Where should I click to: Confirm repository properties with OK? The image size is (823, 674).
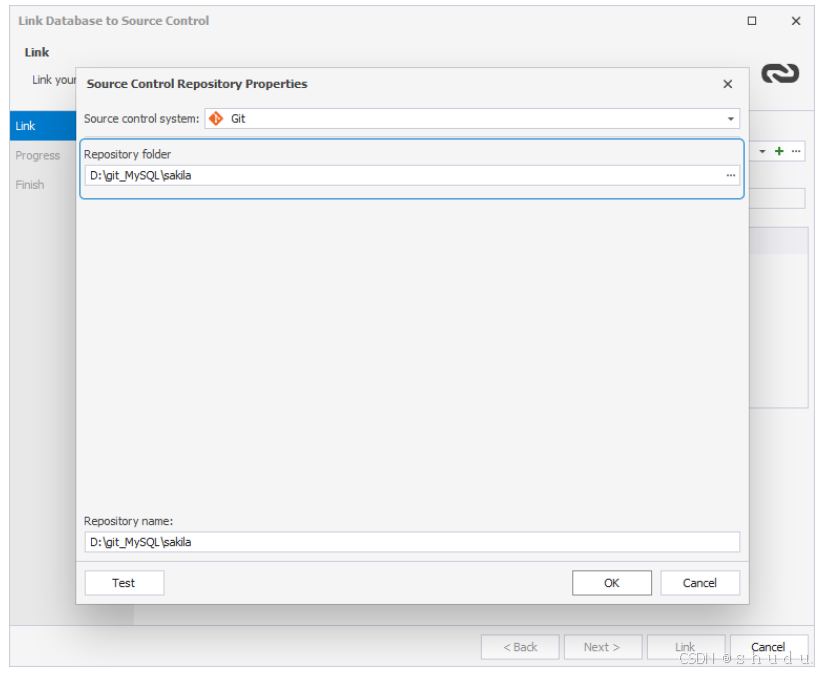point(611,583)
